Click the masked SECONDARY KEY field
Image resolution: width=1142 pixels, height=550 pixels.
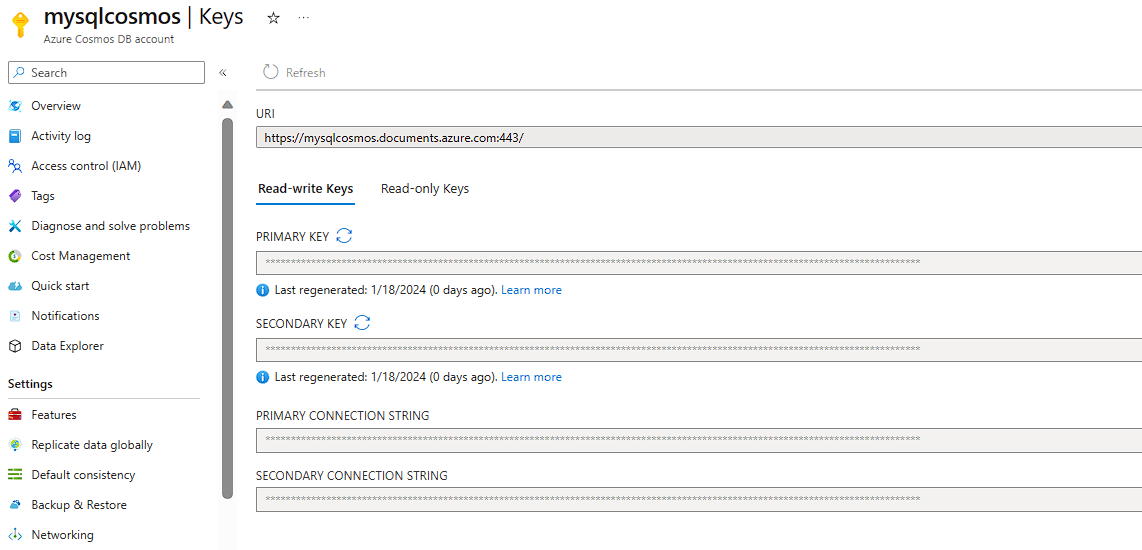point(699,350)
